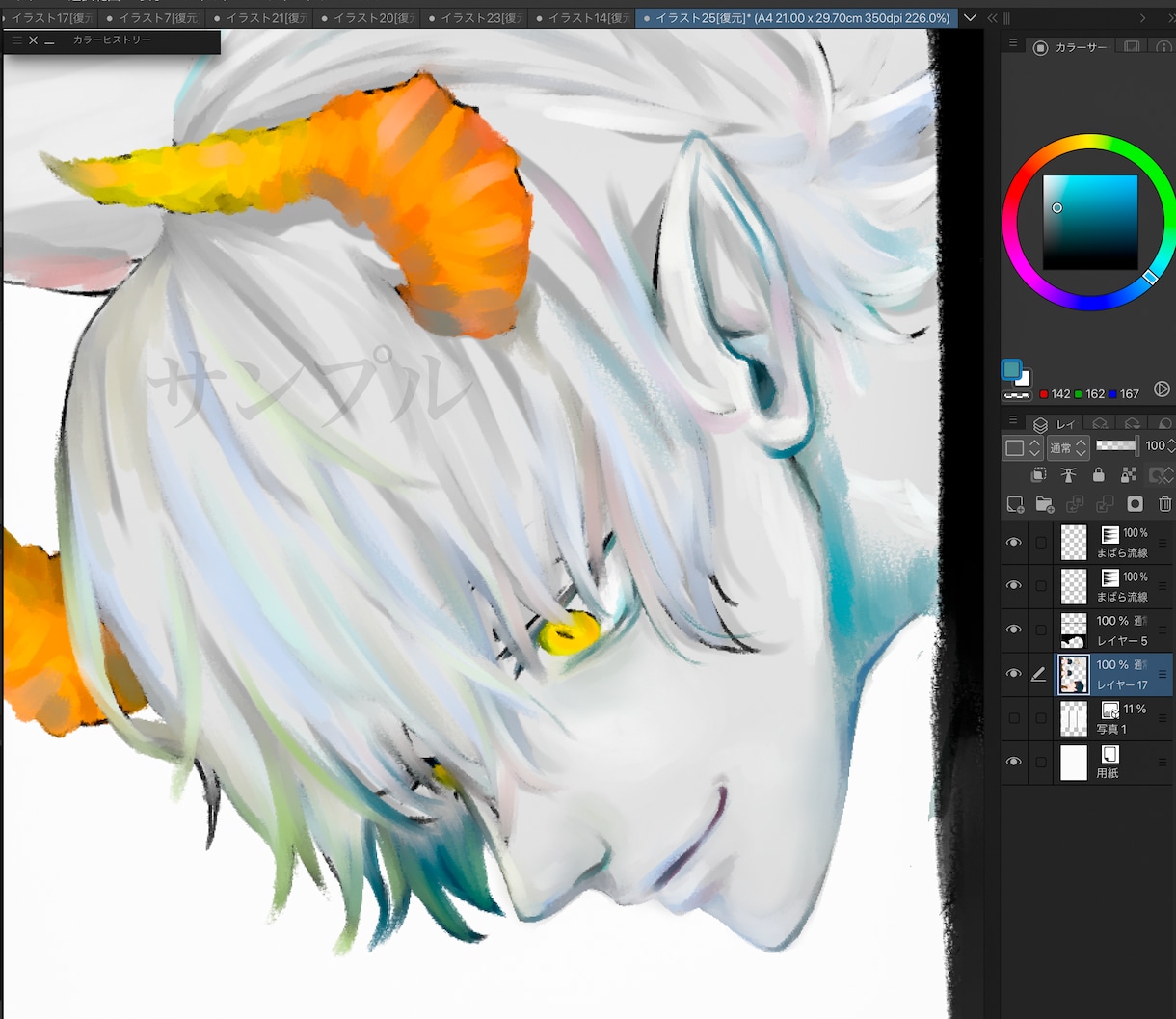Pick a shade in the color square
1176x1019 pixels.
1090,223
